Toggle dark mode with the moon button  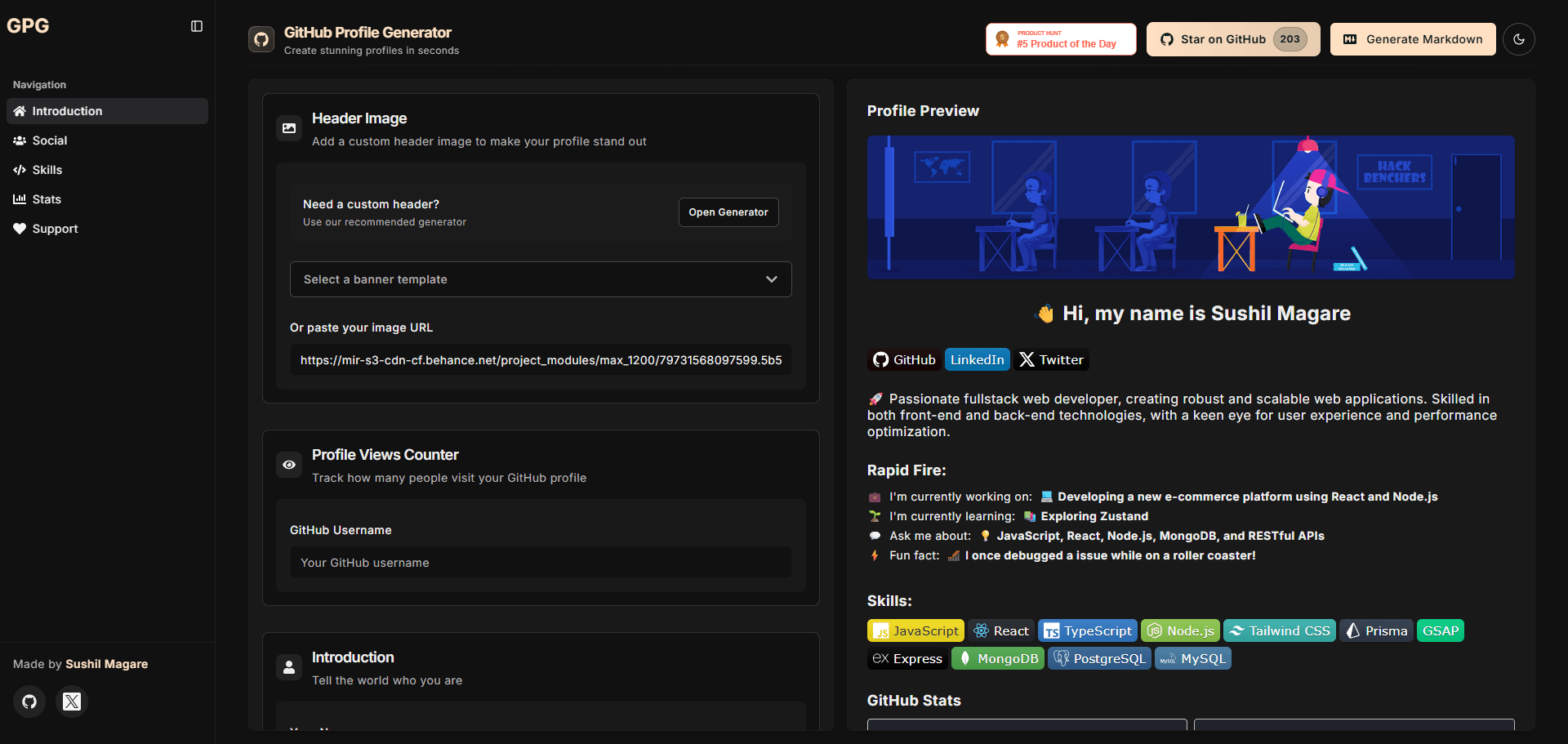pos(1519,38)
